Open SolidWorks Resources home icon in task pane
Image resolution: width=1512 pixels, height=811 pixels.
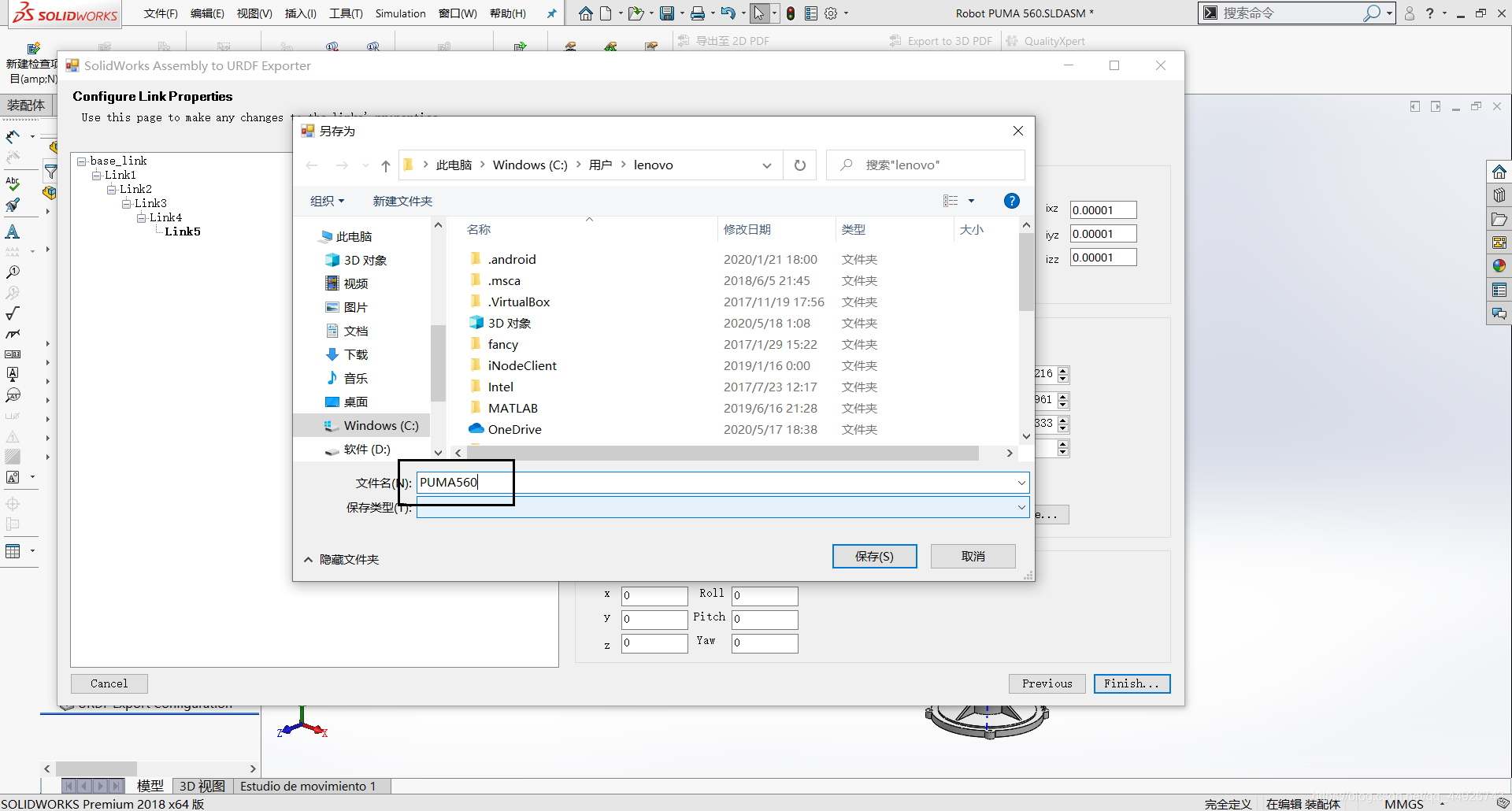[x=1499, y=172]
